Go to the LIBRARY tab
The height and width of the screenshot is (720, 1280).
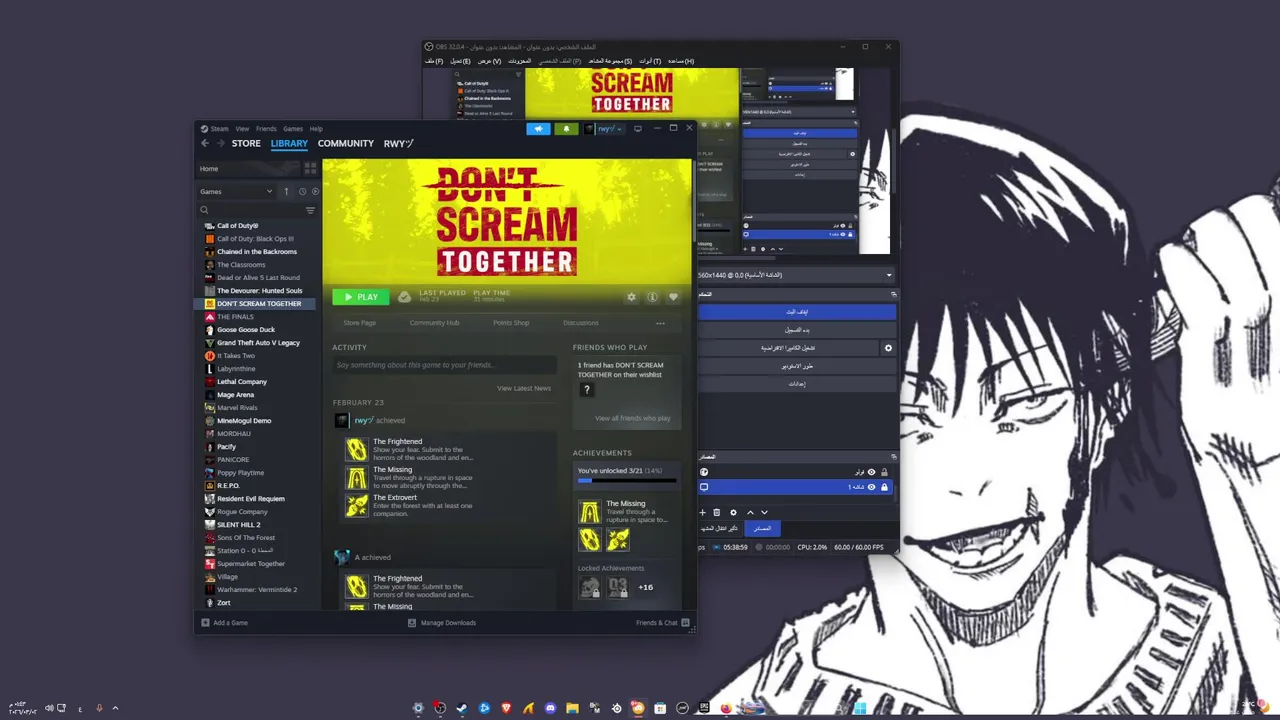tap(289, 143)
